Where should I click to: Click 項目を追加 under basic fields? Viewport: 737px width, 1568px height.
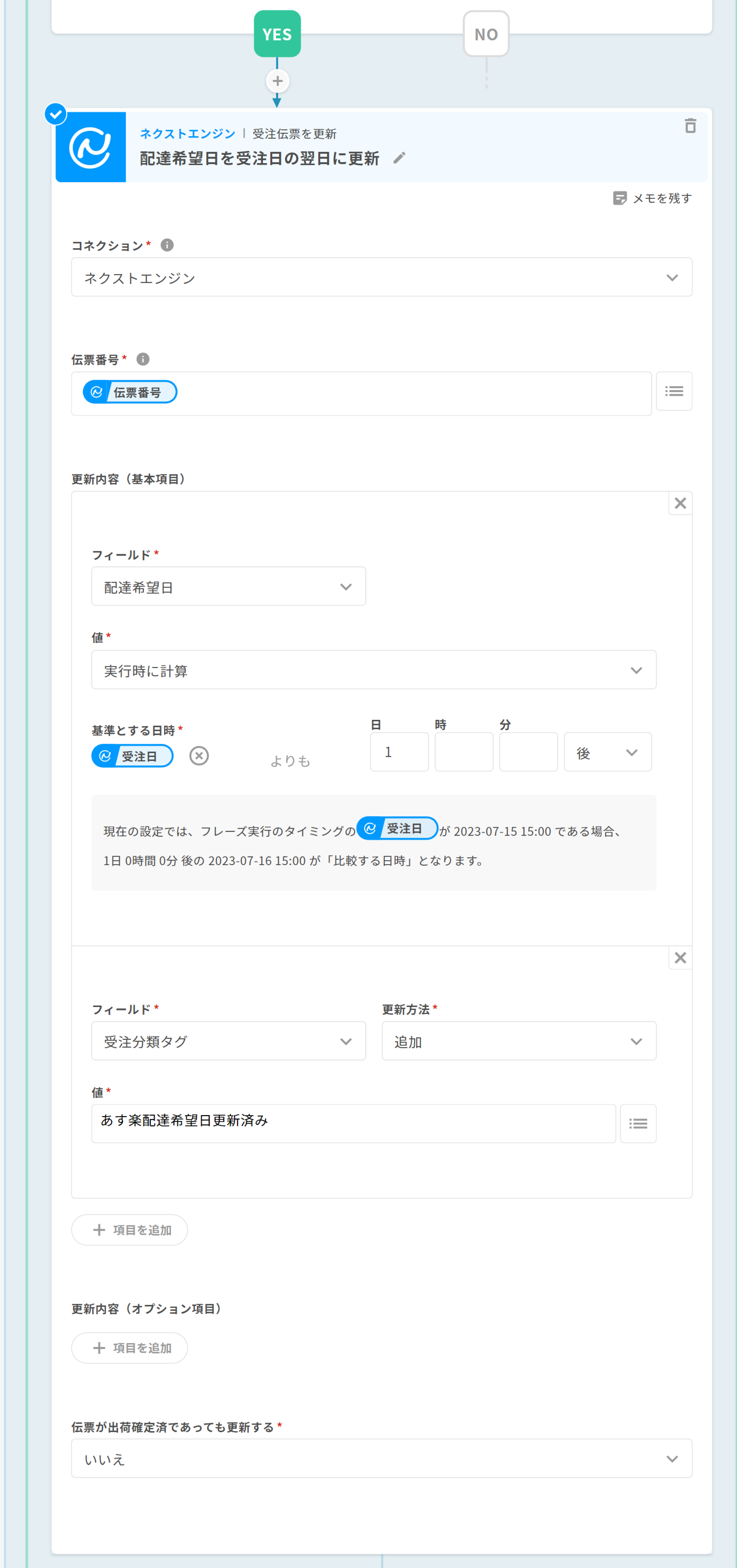(130, 1230)
